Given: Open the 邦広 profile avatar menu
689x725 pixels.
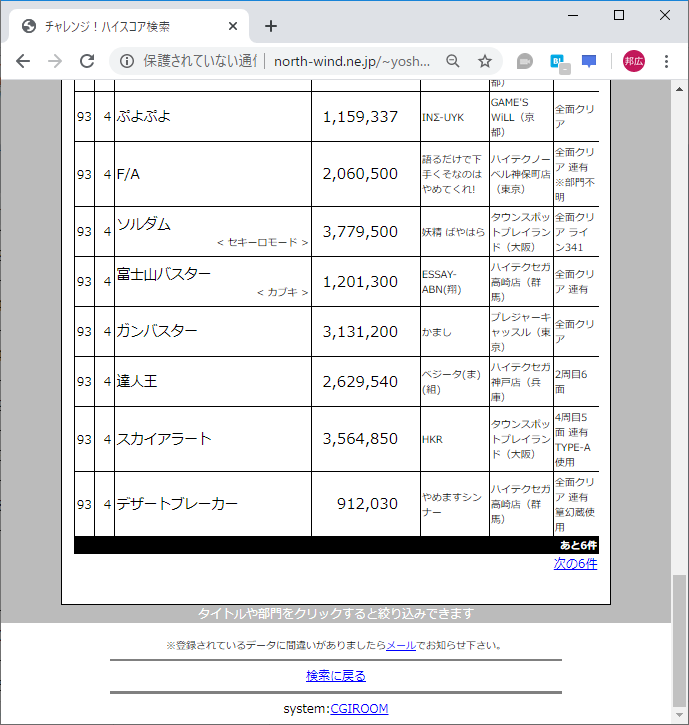Looking at the screenshot, I should pyautogui.click(x=634, y=61).
